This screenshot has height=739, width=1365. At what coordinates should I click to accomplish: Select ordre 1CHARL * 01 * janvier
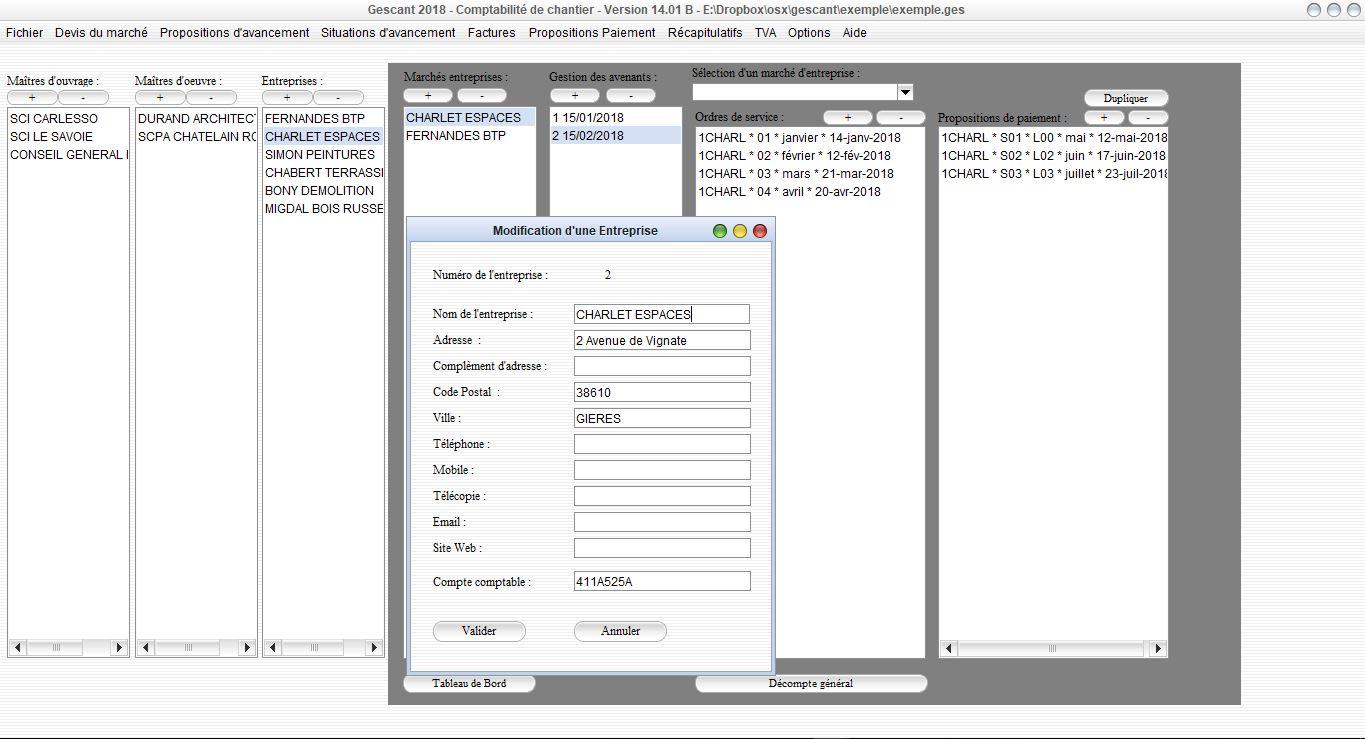[x=810, y=137]
